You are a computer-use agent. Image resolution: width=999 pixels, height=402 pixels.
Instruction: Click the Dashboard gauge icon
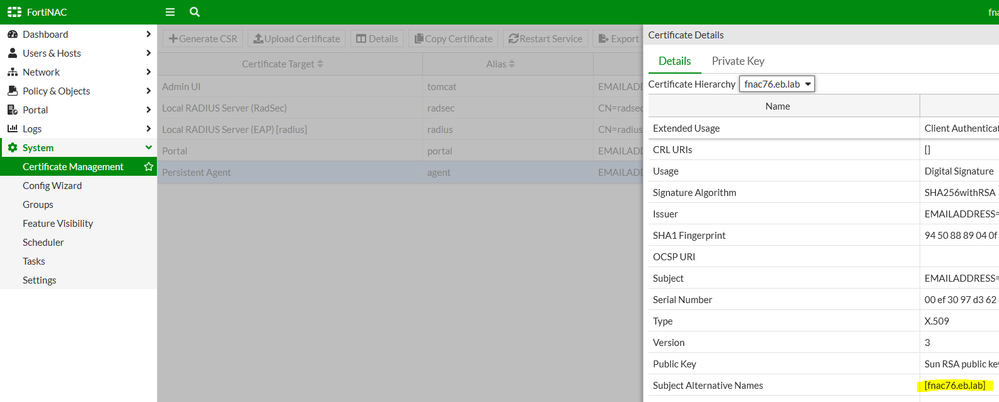(12, 34)
